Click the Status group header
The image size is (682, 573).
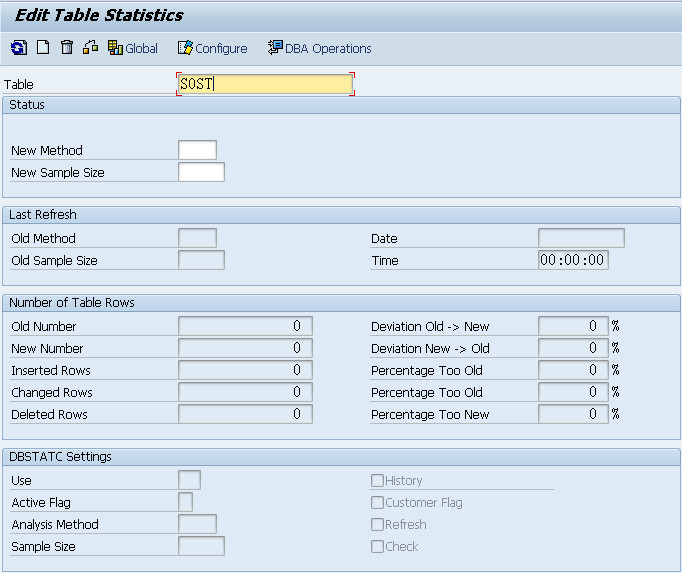[341, 105]
